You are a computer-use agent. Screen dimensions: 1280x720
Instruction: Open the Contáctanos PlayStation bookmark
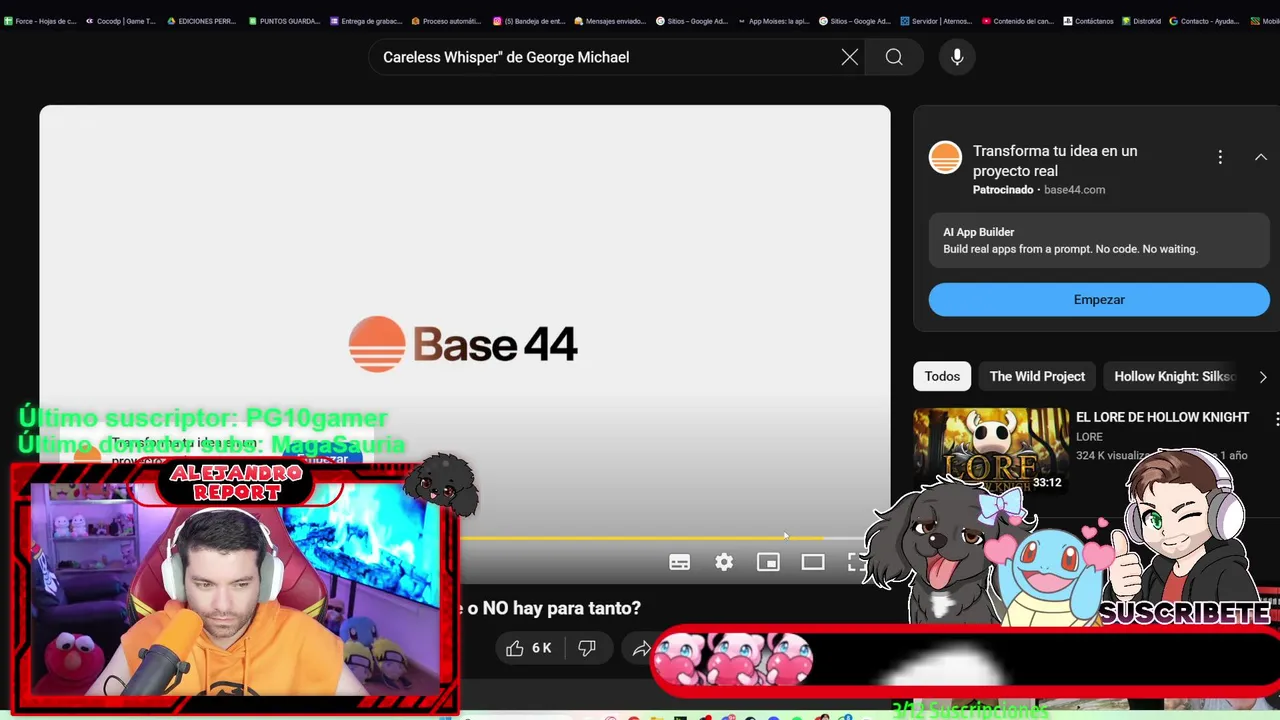coord(1088,21)
